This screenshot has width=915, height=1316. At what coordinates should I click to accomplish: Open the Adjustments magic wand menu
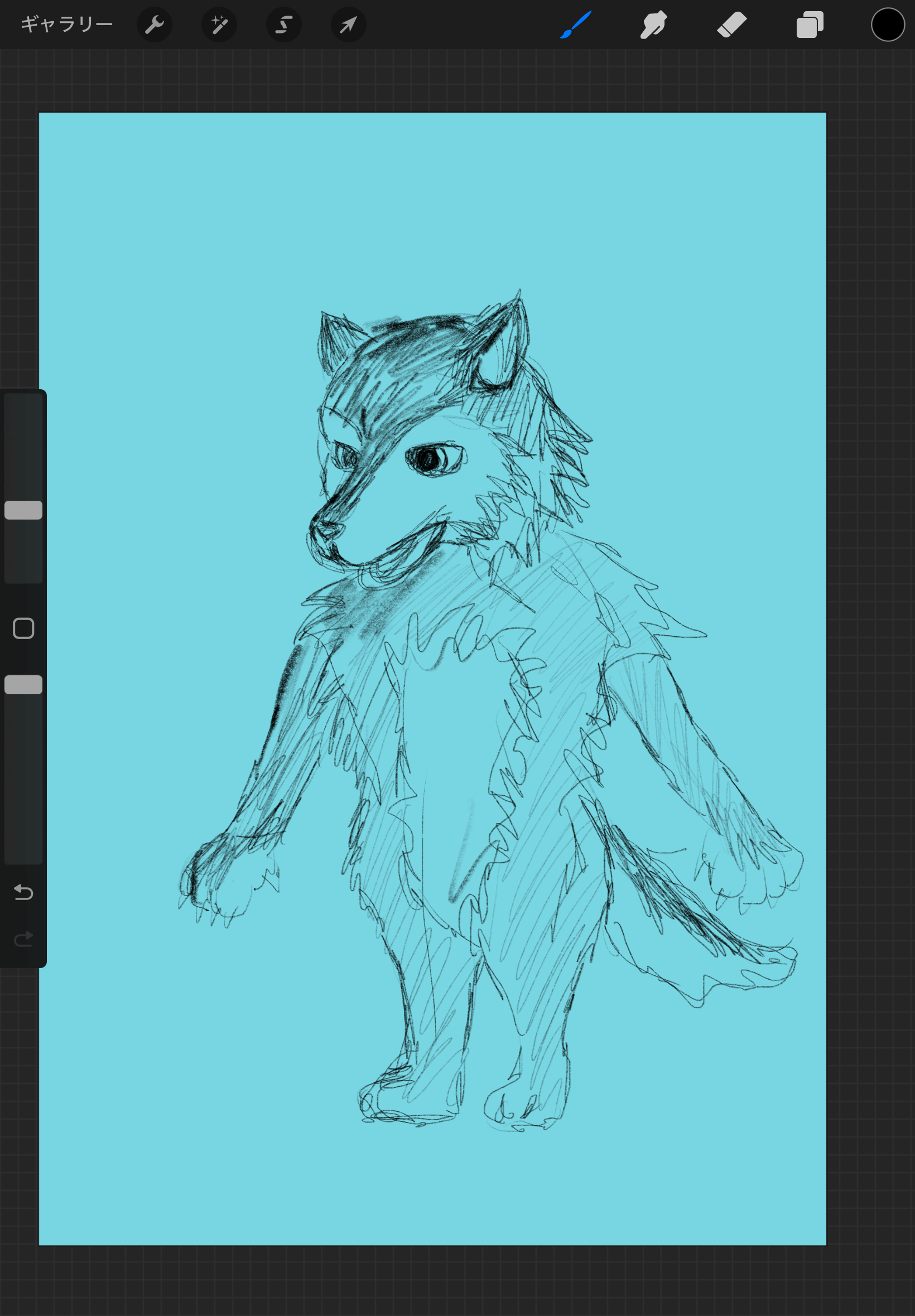[x=219, y=25]
